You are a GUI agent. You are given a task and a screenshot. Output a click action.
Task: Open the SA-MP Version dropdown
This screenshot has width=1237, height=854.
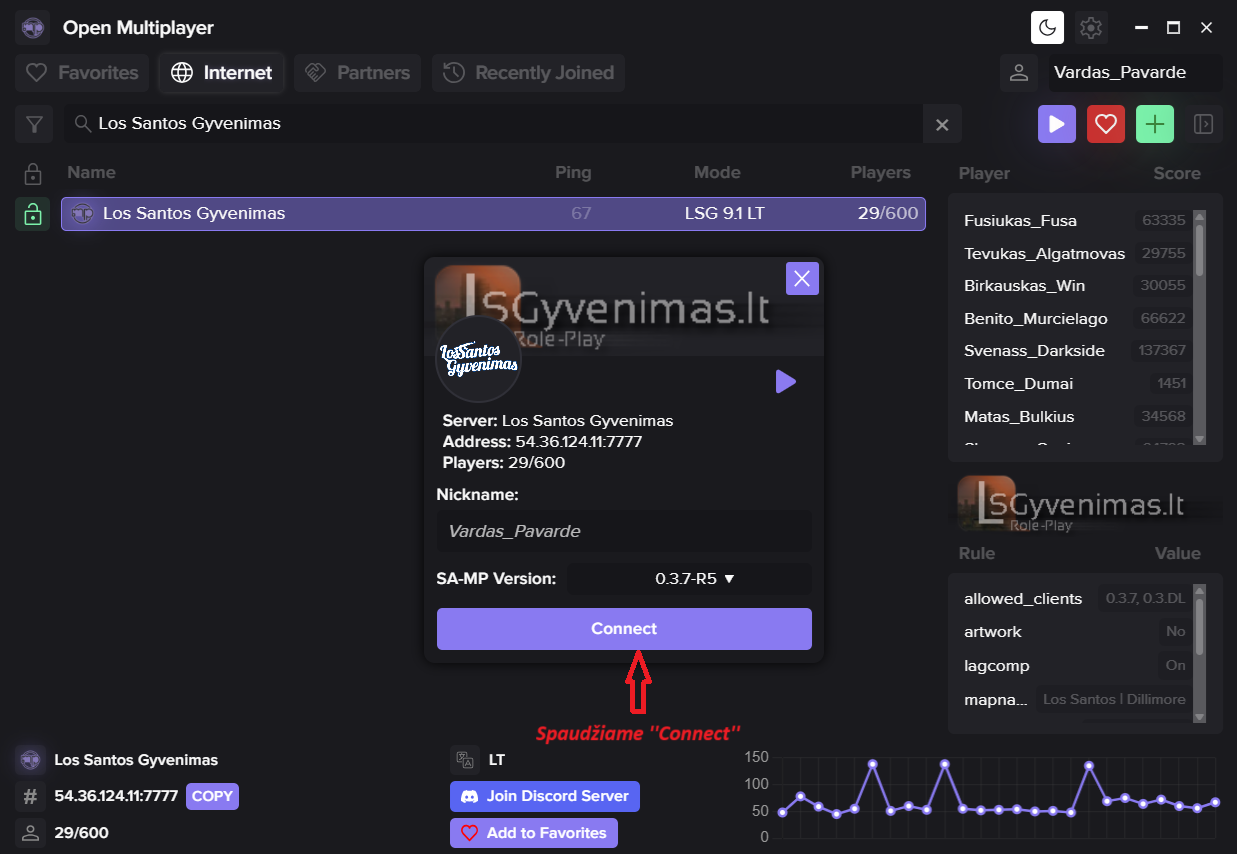coord(690,578)
